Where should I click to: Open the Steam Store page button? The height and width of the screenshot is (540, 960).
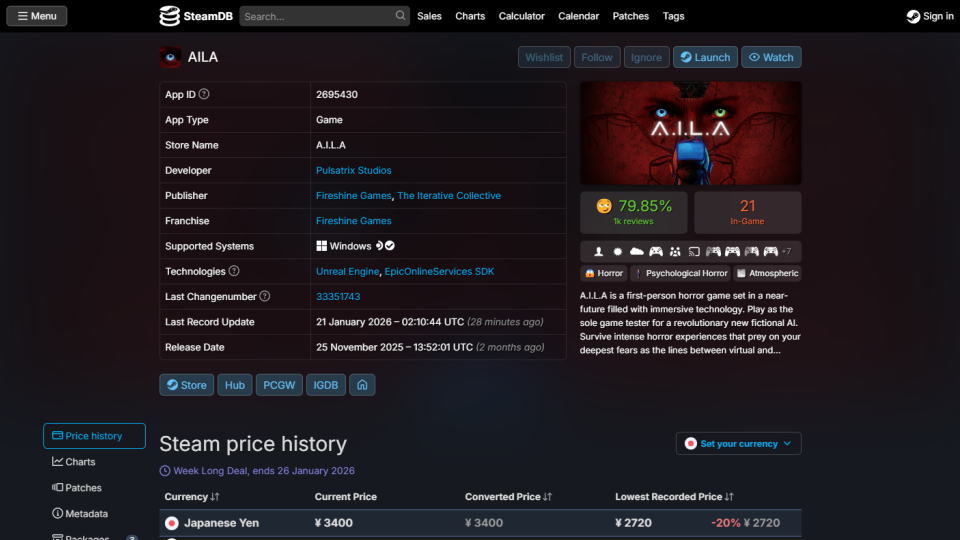tap(187, 385)
